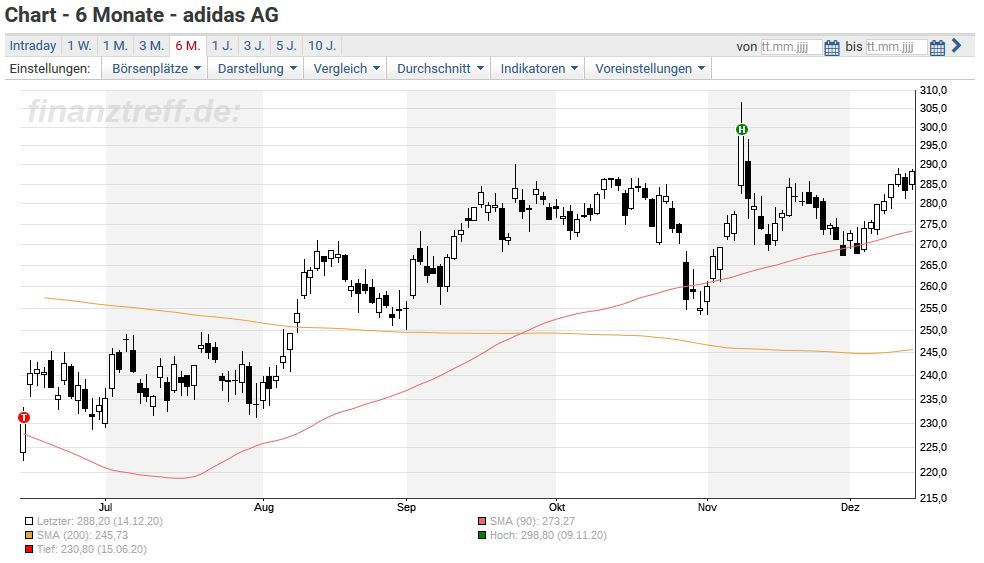The width and height of the screenshot is (984, 563).
Task: Click the 'Einstellungen:' label
Action: [50, 68]
